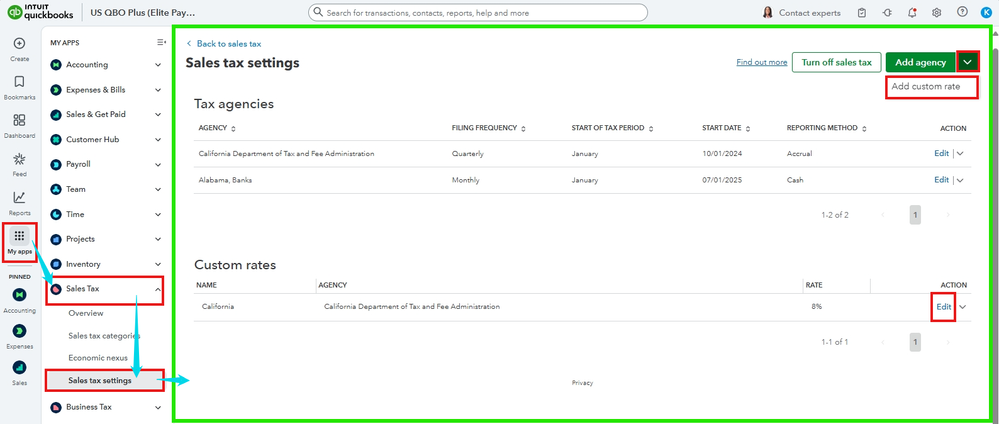Expand the Payroll chevron
This screenshot has height=424, width=999.
(x=158, y=164)
